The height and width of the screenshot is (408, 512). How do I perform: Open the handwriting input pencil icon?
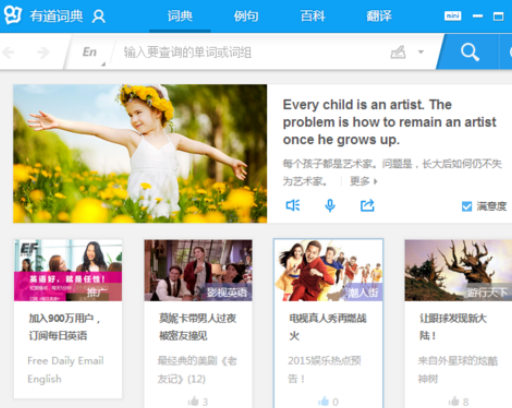click(x=398, y=52)
